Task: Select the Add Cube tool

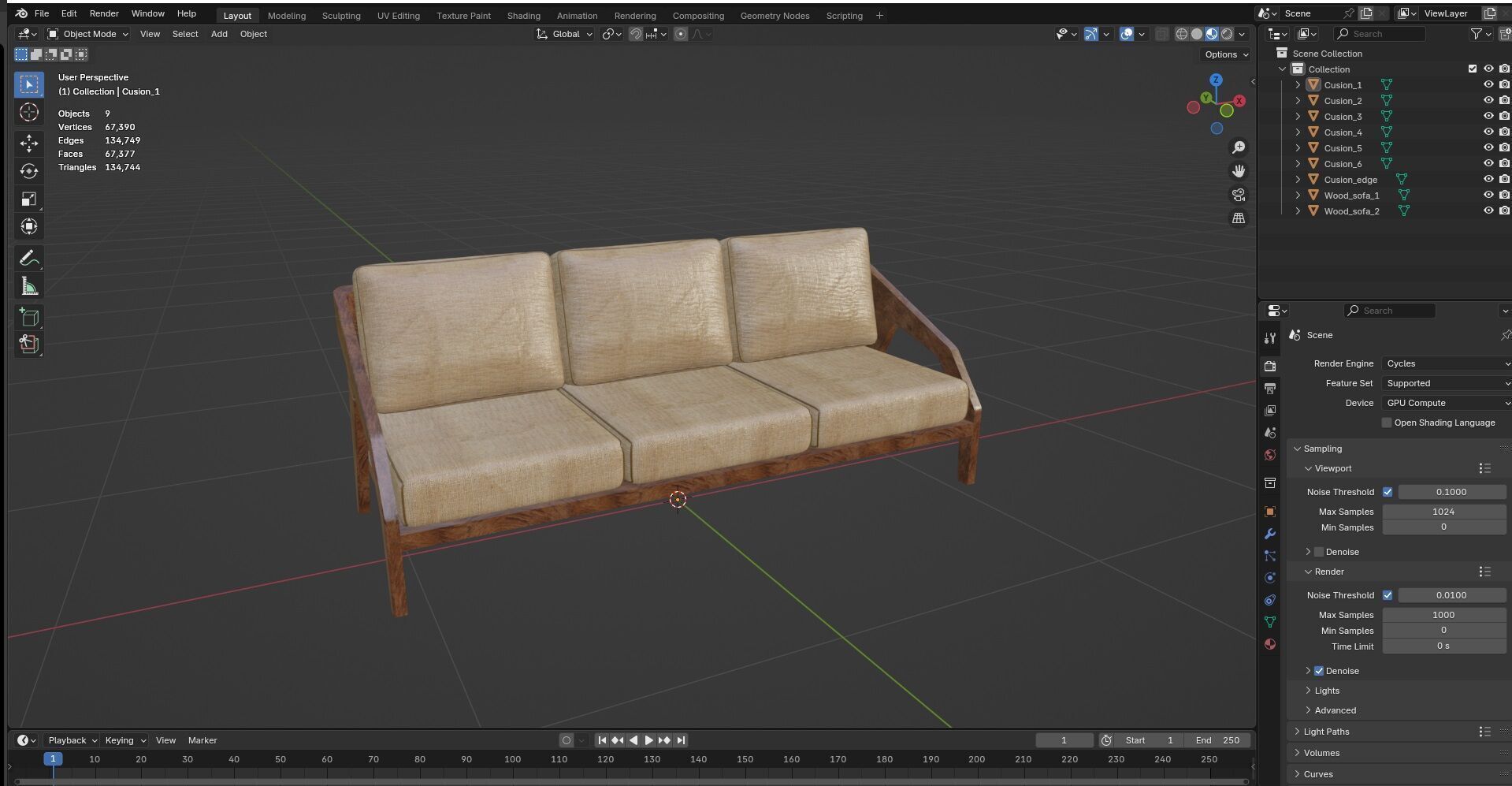Action: pyautogui.click(x=29, y=317)
